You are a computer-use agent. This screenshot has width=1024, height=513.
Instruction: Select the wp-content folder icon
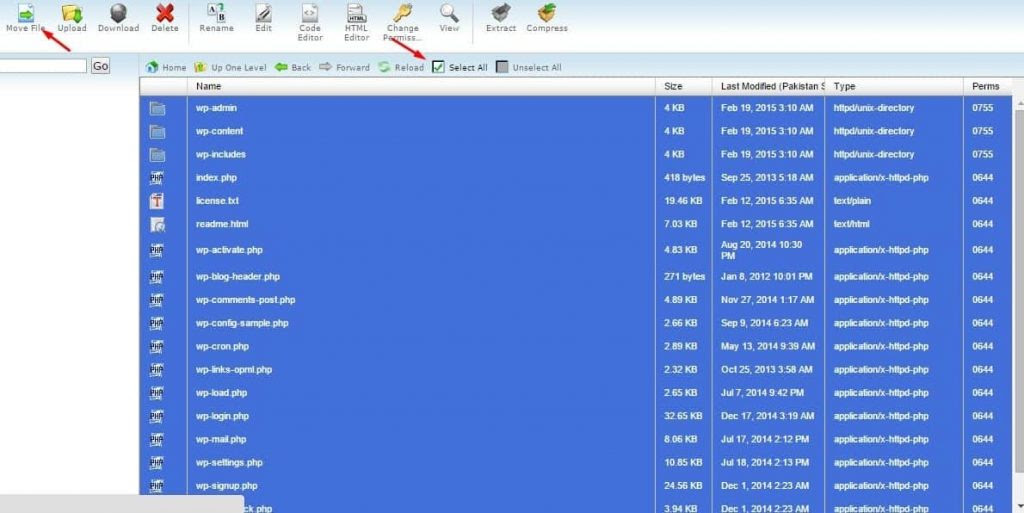157,132
